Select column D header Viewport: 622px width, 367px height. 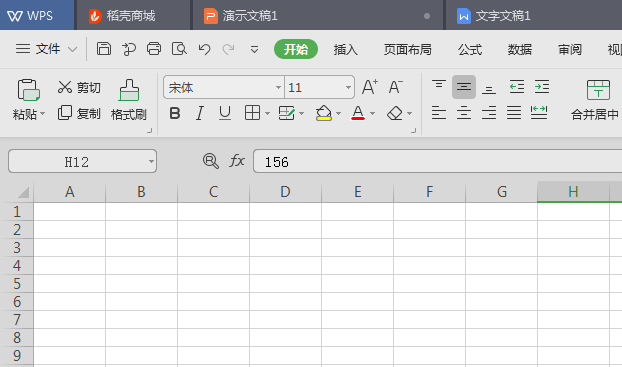(x=285, y=192)
